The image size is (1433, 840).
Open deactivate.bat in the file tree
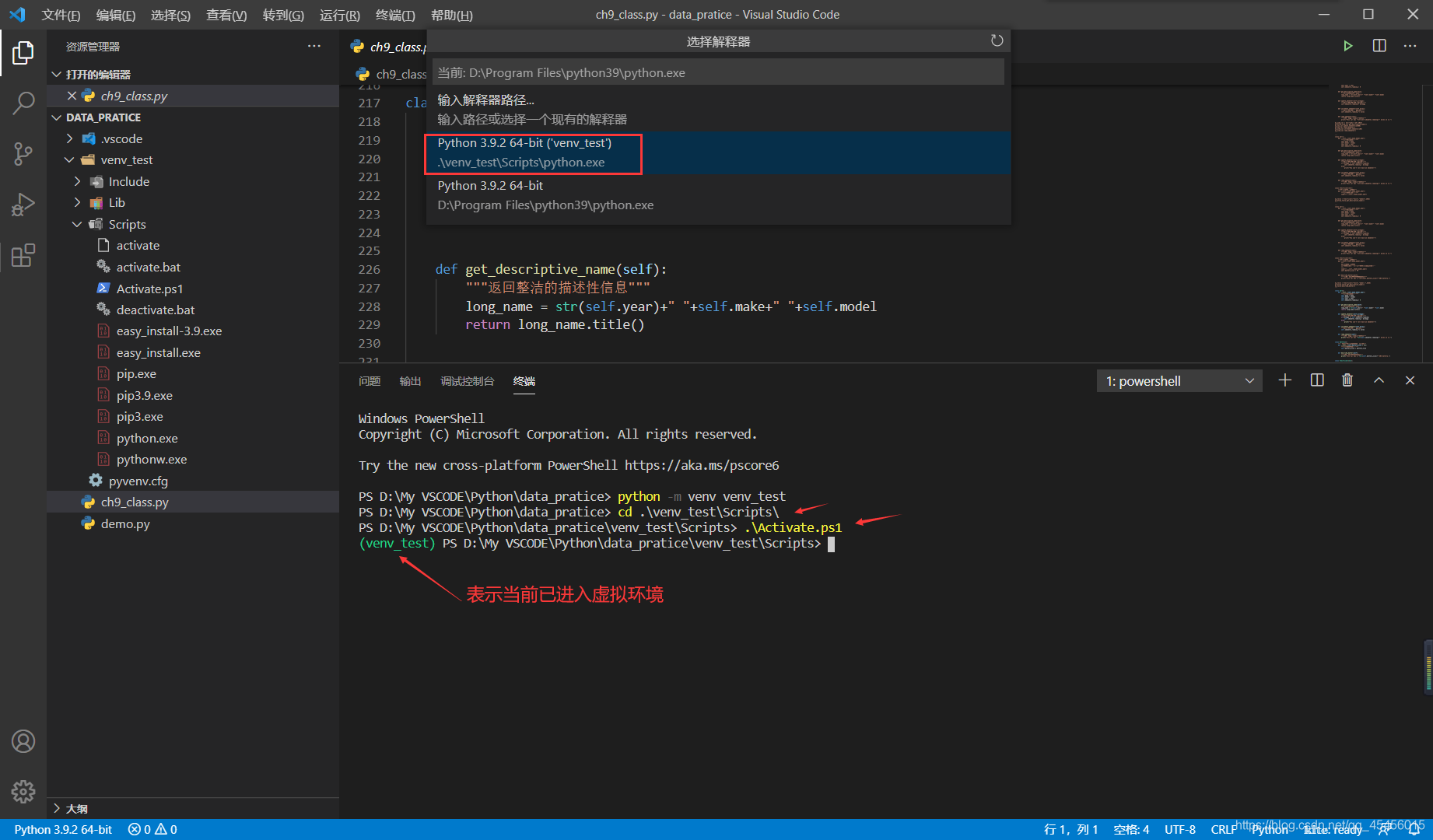(156, 310)
